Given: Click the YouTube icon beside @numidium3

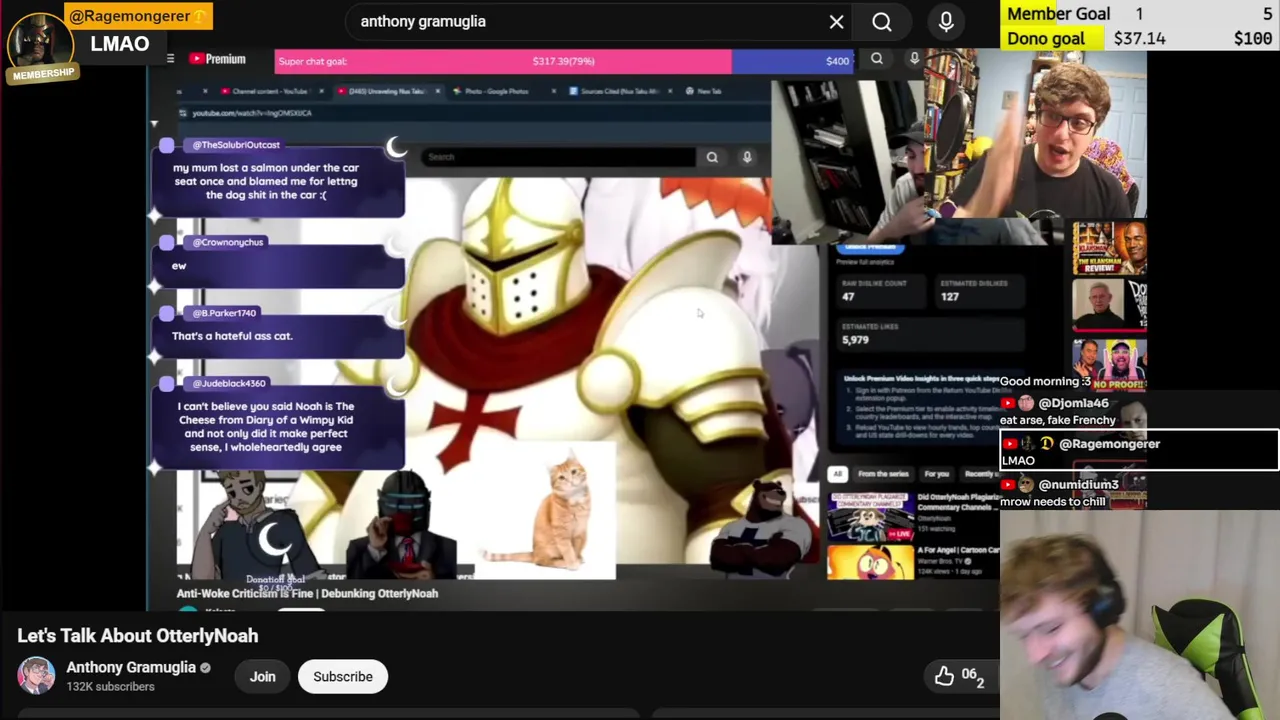Looking at the screenshot, I should coord(1008,485).
